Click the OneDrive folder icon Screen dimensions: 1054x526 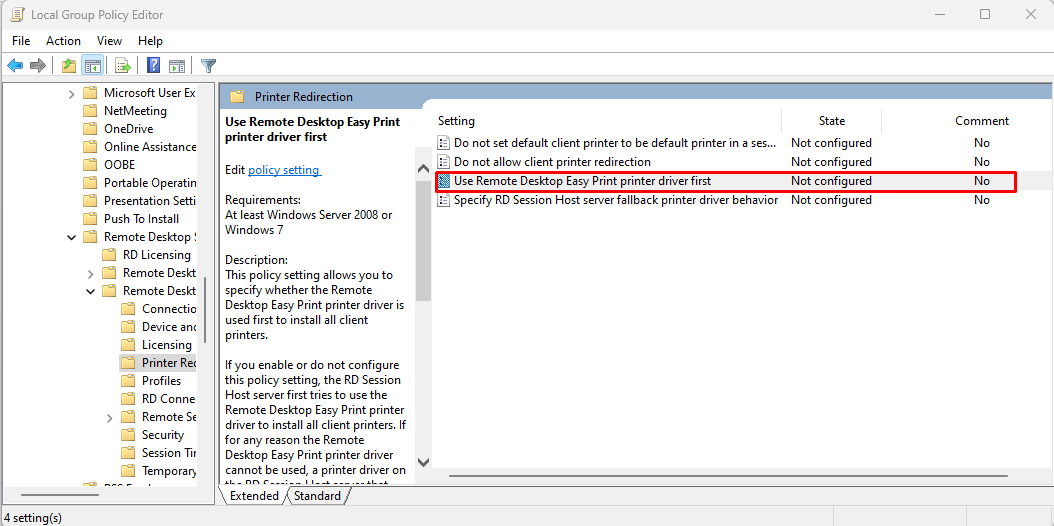click(x=89, y=129)
